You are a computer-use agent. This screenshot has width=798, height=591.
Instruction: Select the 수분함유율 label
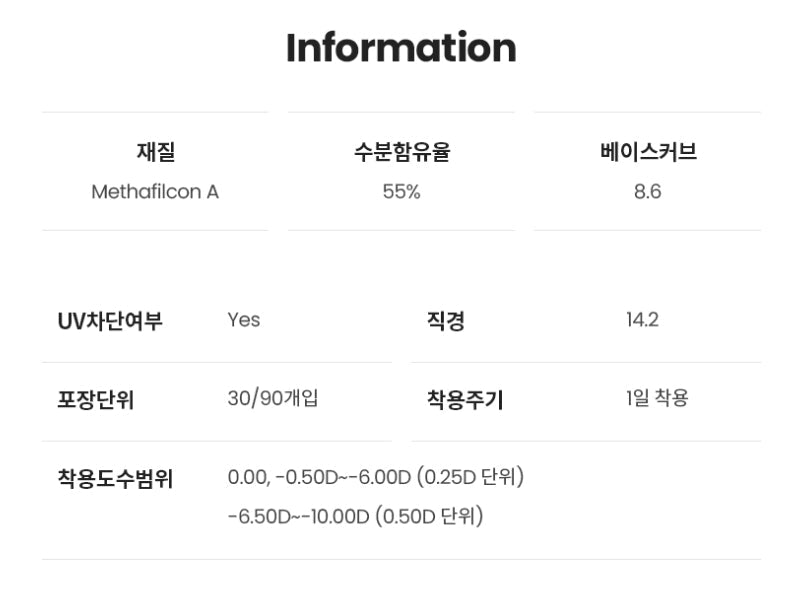tap(401, 152)
